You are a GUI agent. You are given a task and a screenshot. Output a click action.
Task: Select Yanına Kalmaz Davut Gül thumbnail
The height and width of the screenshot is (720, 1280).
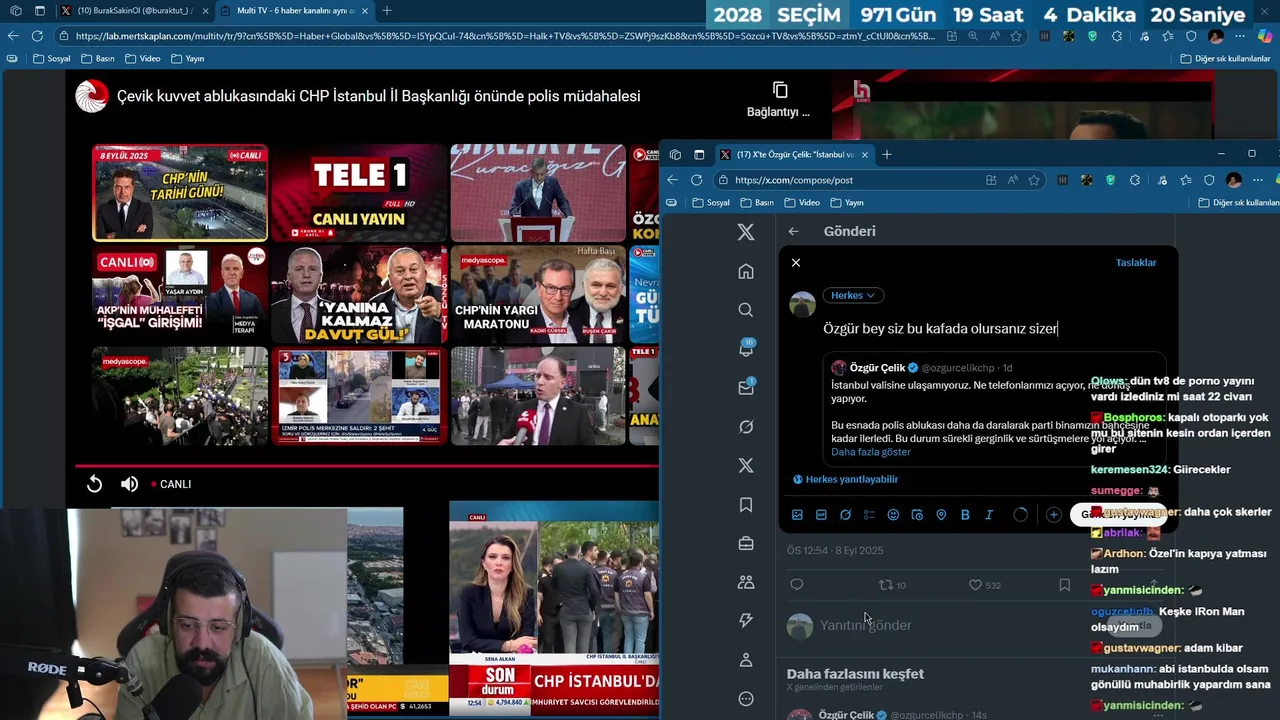(x=359, y=294)
